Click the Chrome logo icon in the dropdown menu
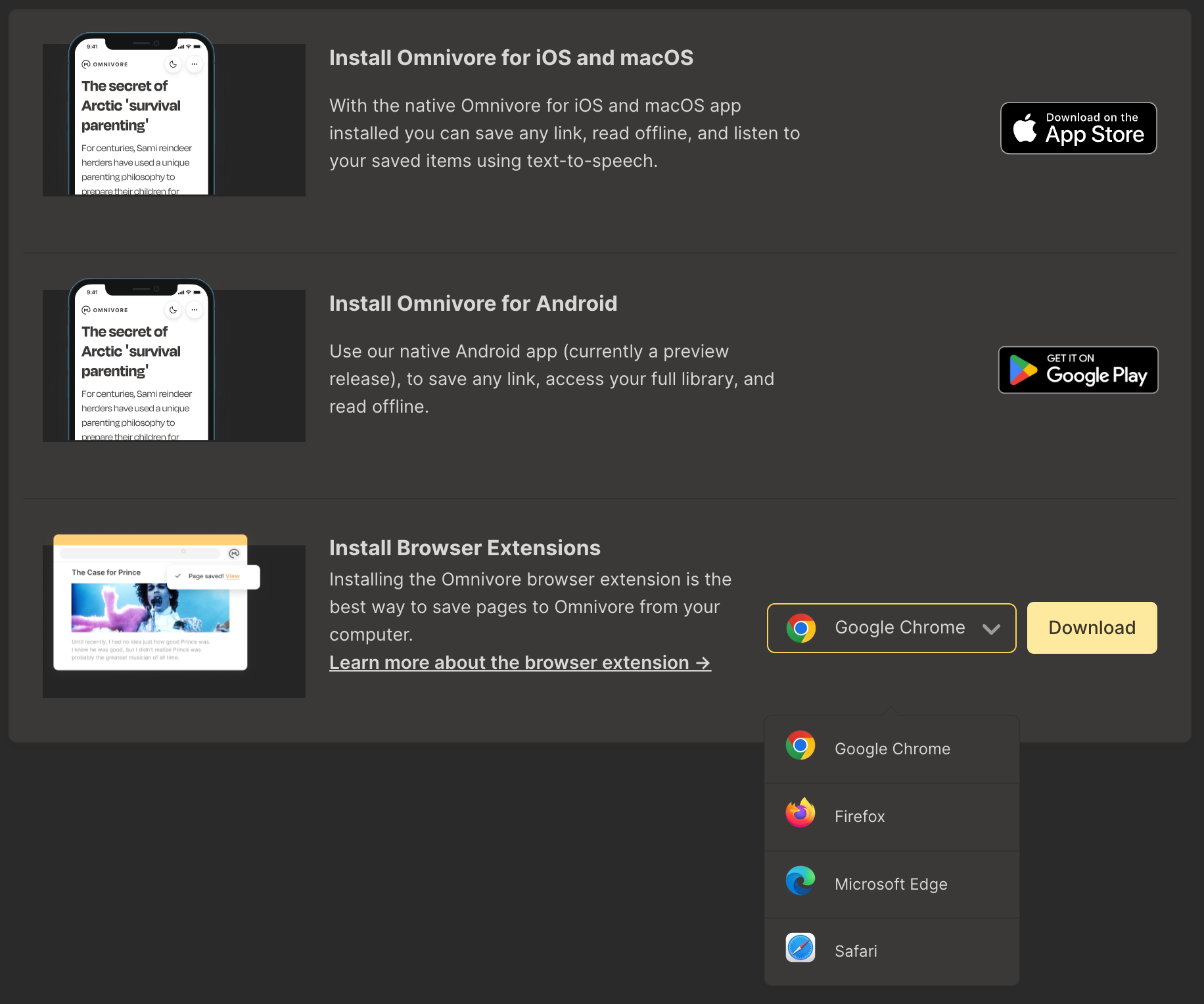Viewport: 1204px width, 1004px height. coord(800,745)
